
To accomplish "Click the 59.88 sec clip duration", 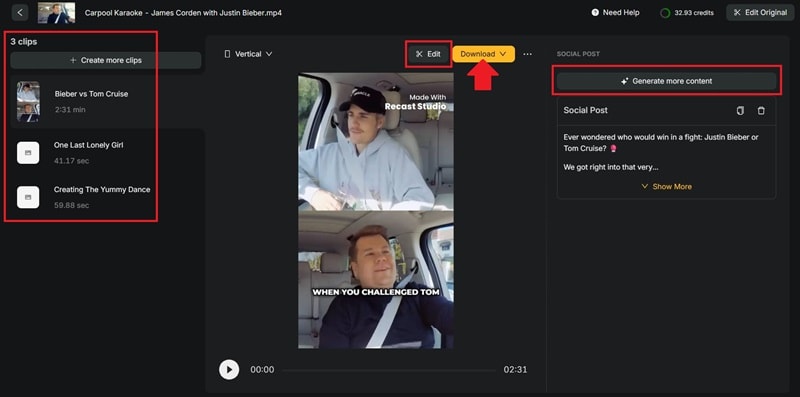I will (x=71, y=205).
